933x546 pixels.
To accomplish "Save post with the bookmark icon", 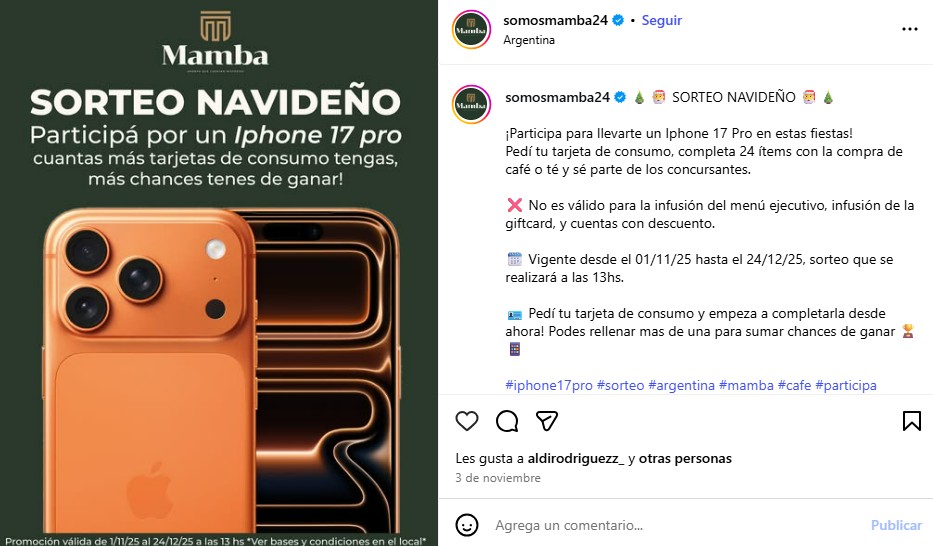I will point(912,421).
